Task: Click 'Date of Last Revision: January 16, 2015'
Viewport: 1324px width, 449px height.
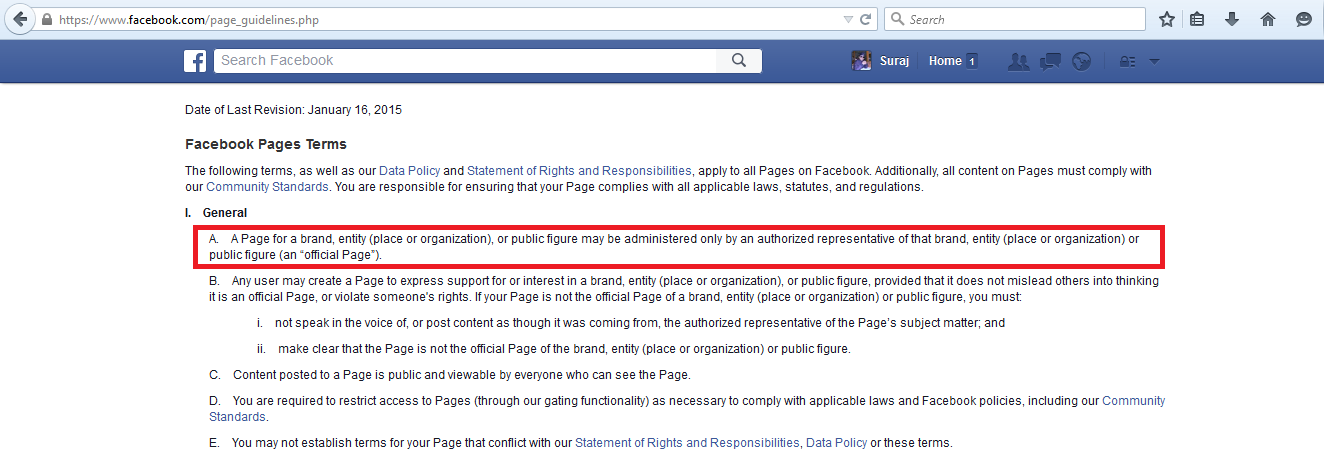Action: click(294, 109)
